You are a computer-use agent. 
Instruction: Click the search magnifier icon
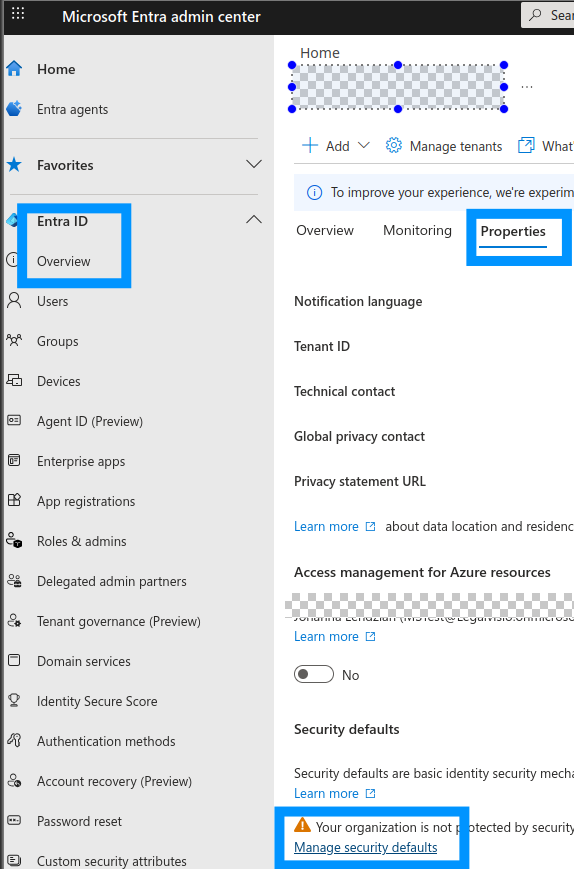tap(535, 15)
